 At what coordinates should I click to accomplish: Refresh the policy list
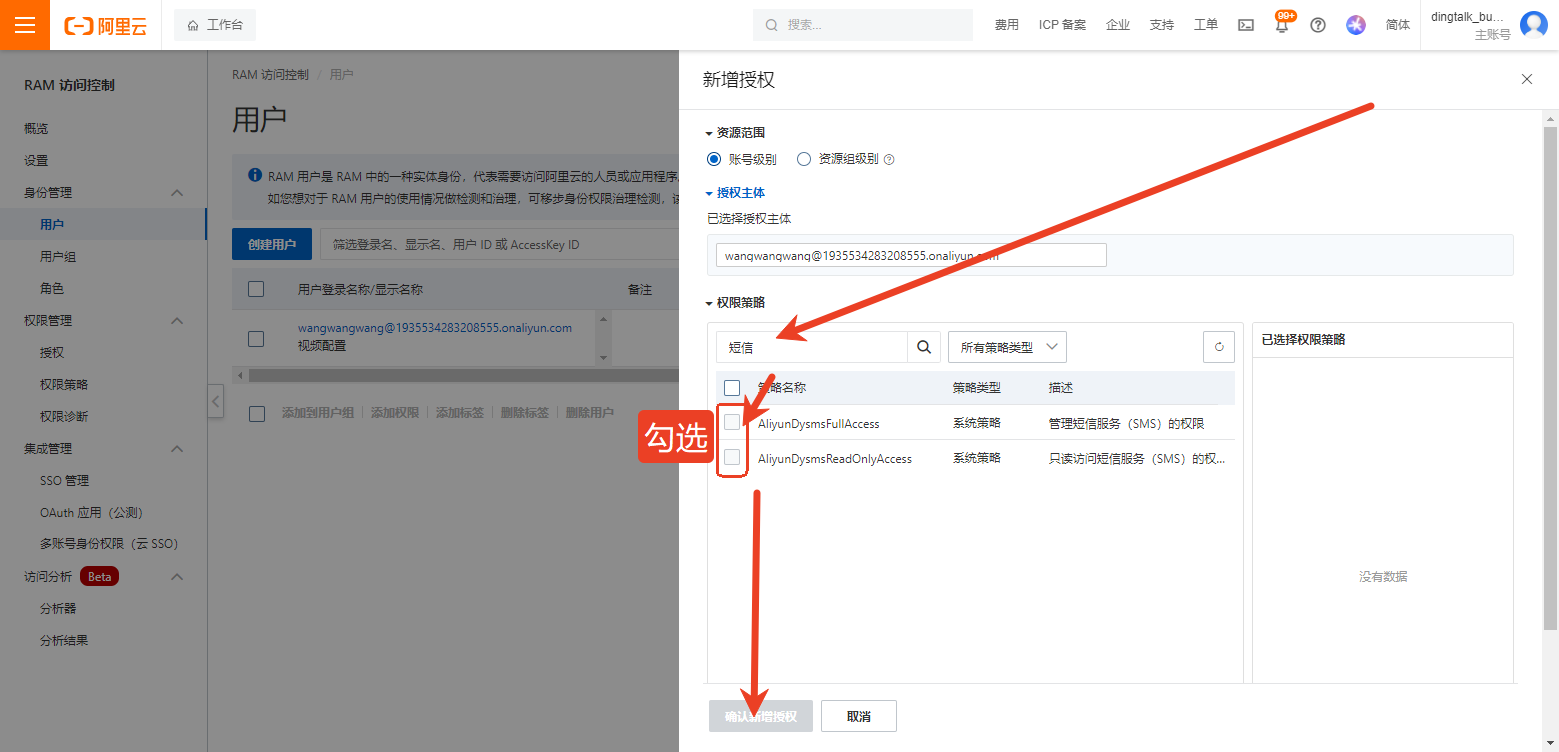tap(1218, 347)
